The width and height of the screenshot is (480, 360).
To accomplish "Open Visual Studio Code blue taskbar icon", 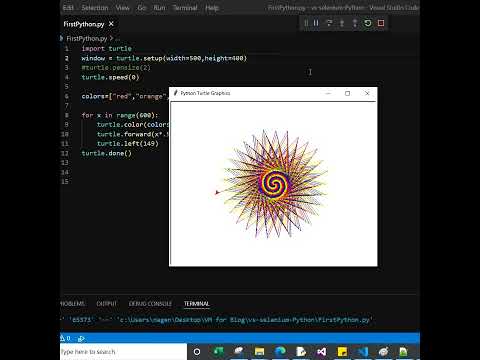I will [363, 352].
